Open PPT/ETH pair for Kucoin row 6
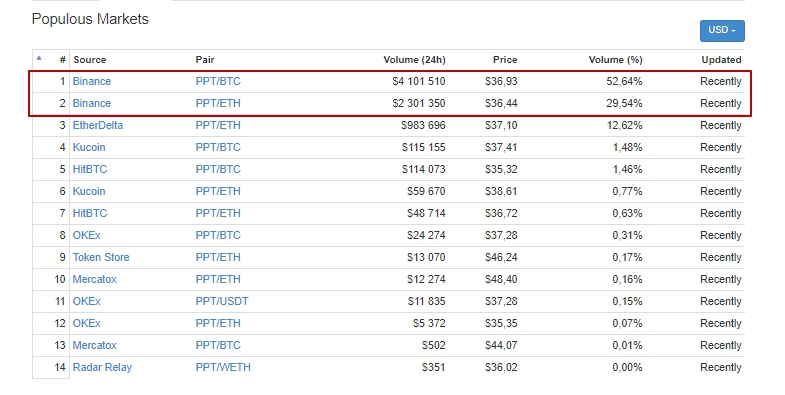The width and height of the screenshot is (785, 395). [218, 191]
